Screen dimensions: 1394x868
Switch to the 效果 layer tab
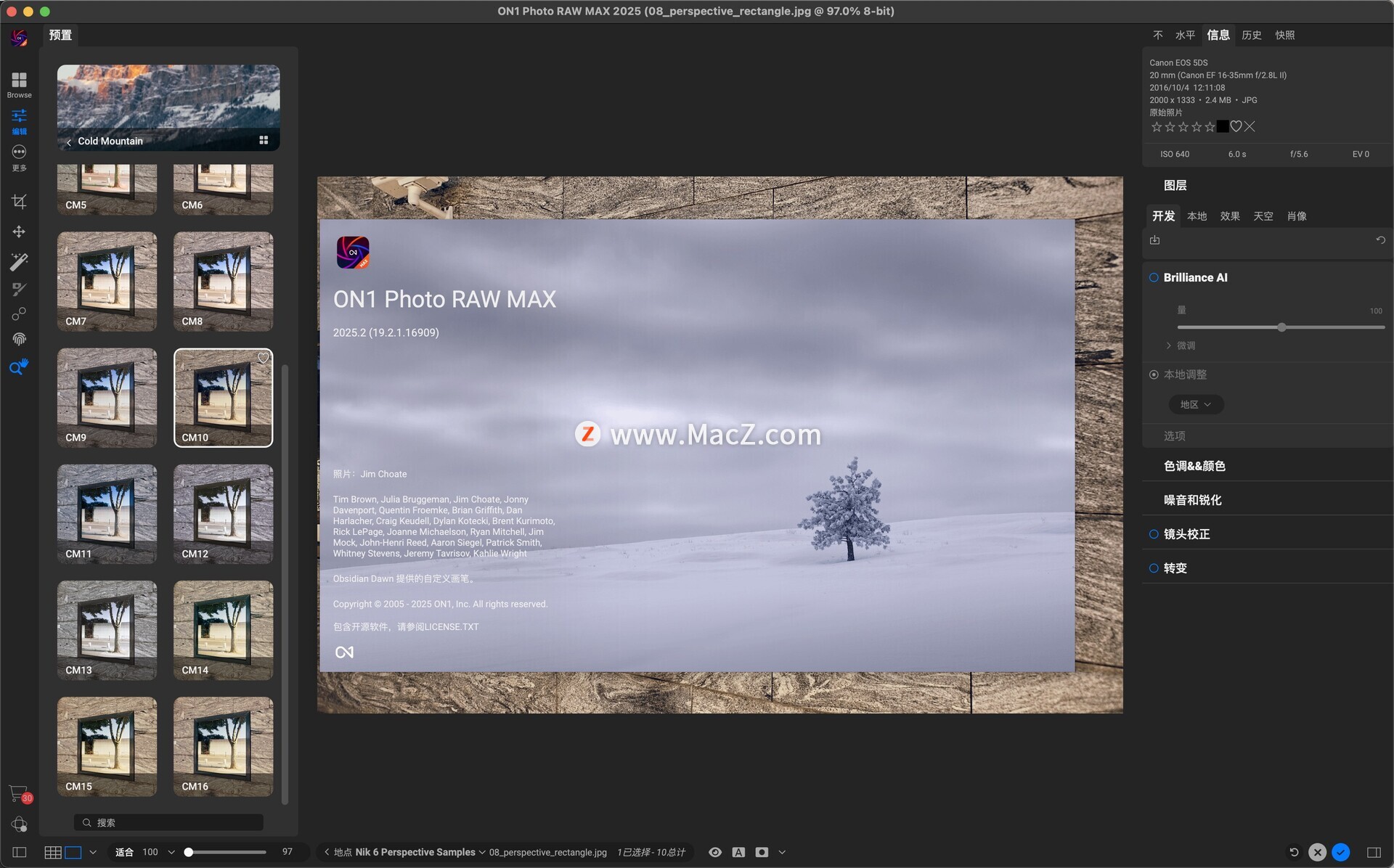[1230, 216]
